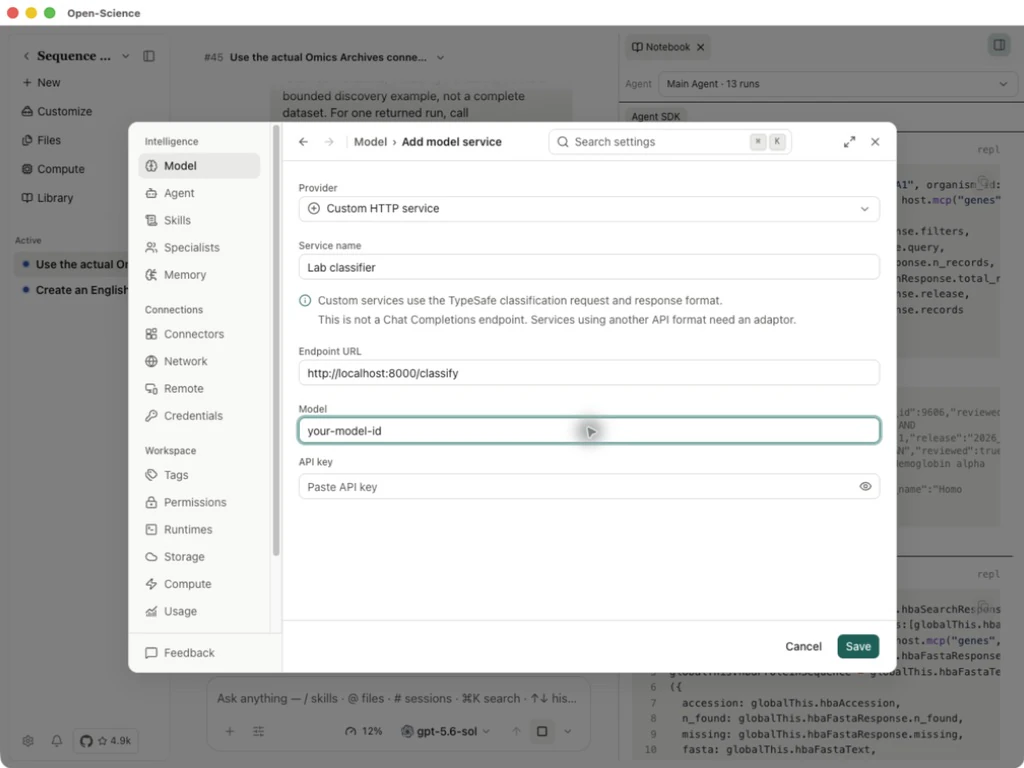The width and height of the screenshot is (1024, 768).
Task: Open the Model settings section
Action: click(199, 166)
